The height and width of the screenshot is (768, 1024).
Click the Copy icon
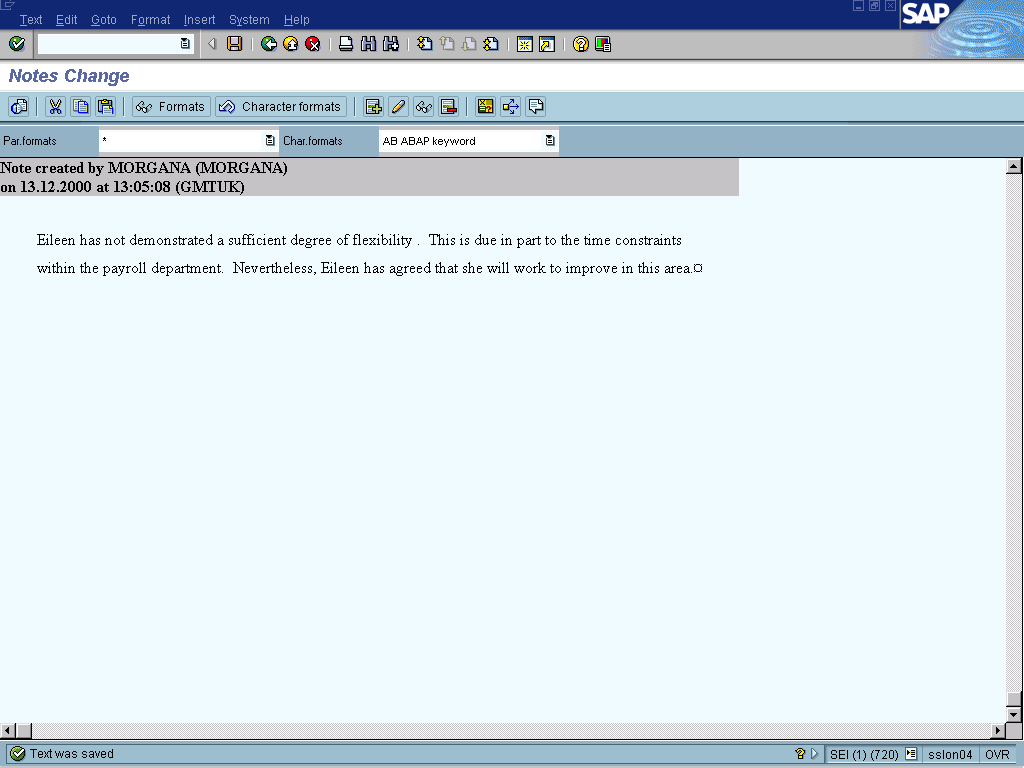click(80, 106)
